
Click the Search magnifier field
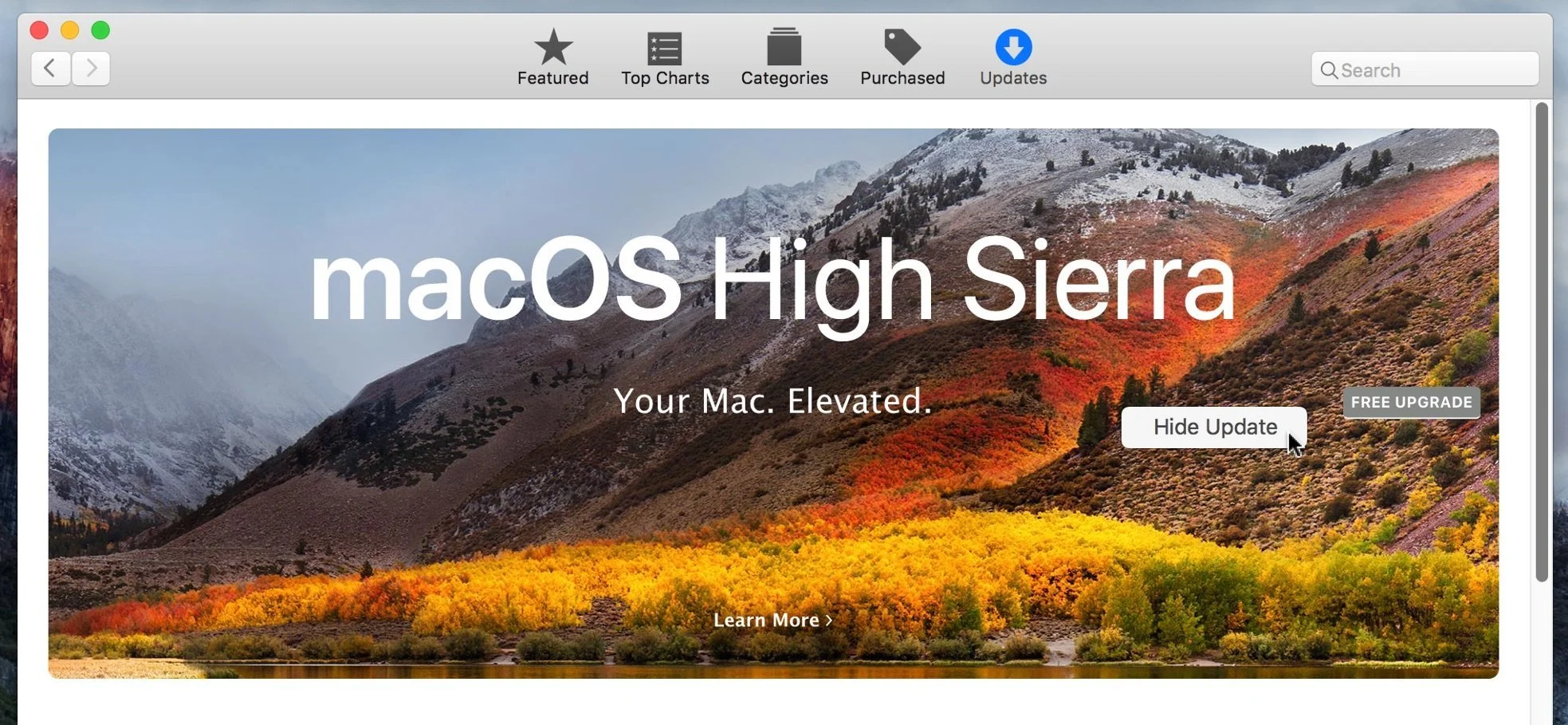click(1425, 69)
